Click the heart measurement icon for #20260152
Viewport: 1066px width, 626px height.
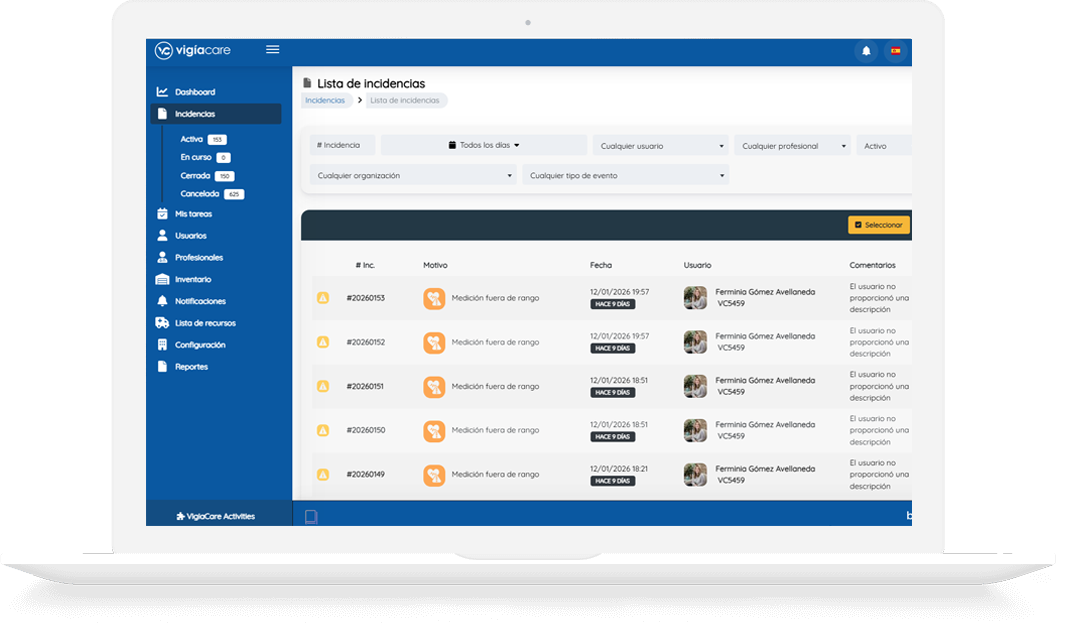[434, 342]
